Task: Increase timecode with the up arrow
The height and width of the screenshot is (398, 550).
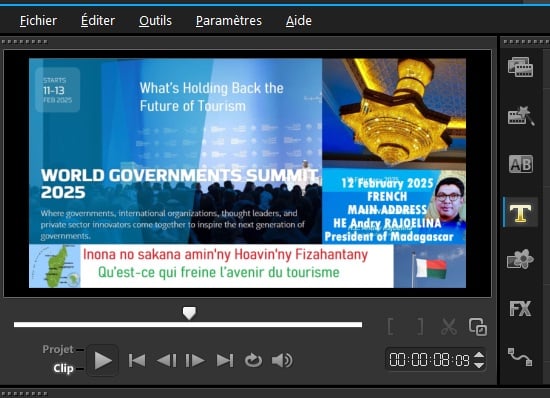Action: tap(479, 355)
